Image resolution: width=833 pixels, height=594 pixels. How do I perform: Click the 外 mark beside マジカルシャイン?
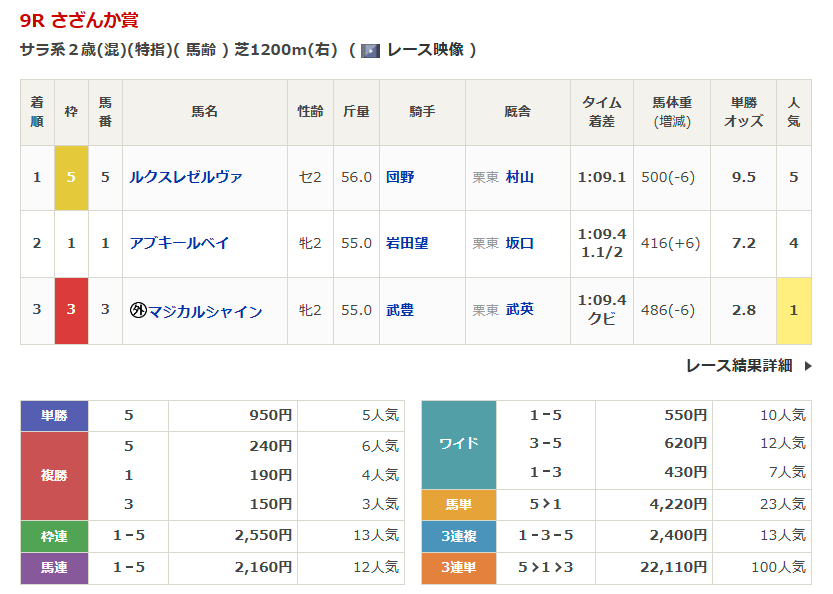[x=138, y=311]
